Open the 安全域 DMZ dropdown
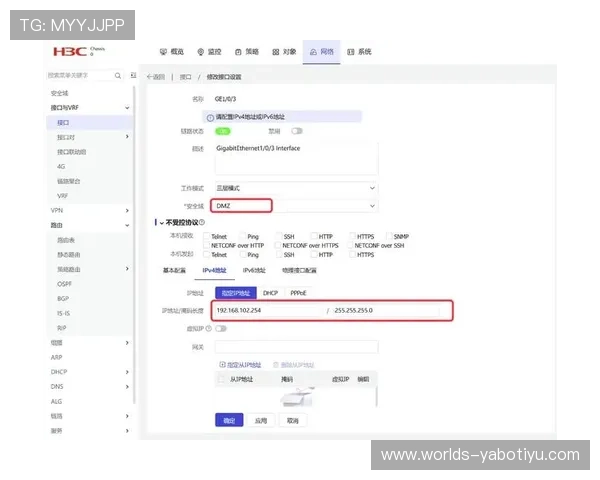 click(x=295, y=206)
